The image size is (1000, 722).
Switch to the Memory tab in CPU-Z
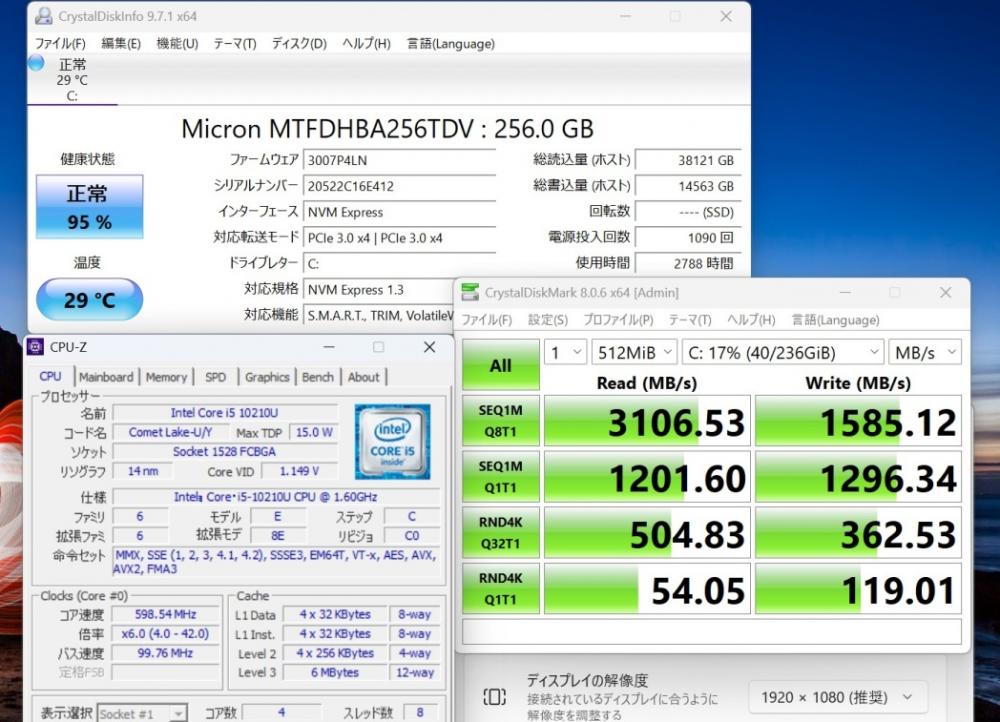[x=166, y=377]
